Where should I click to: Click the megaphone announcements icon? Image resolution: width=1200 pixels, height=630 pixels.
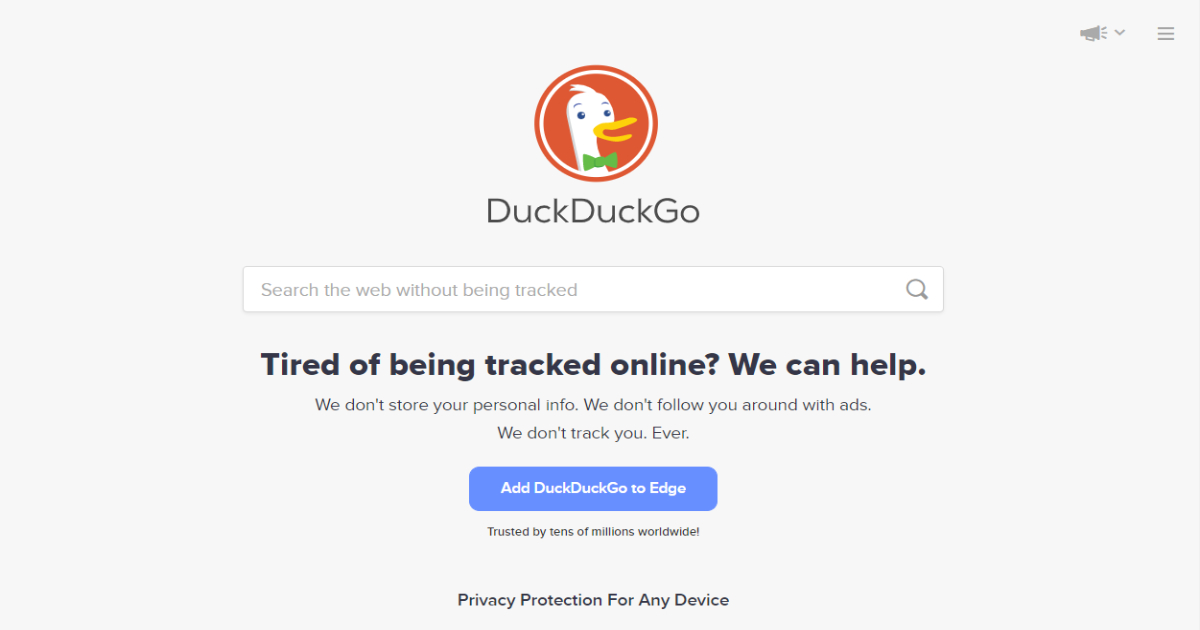pyautogui.click(x=1092, y=33)
